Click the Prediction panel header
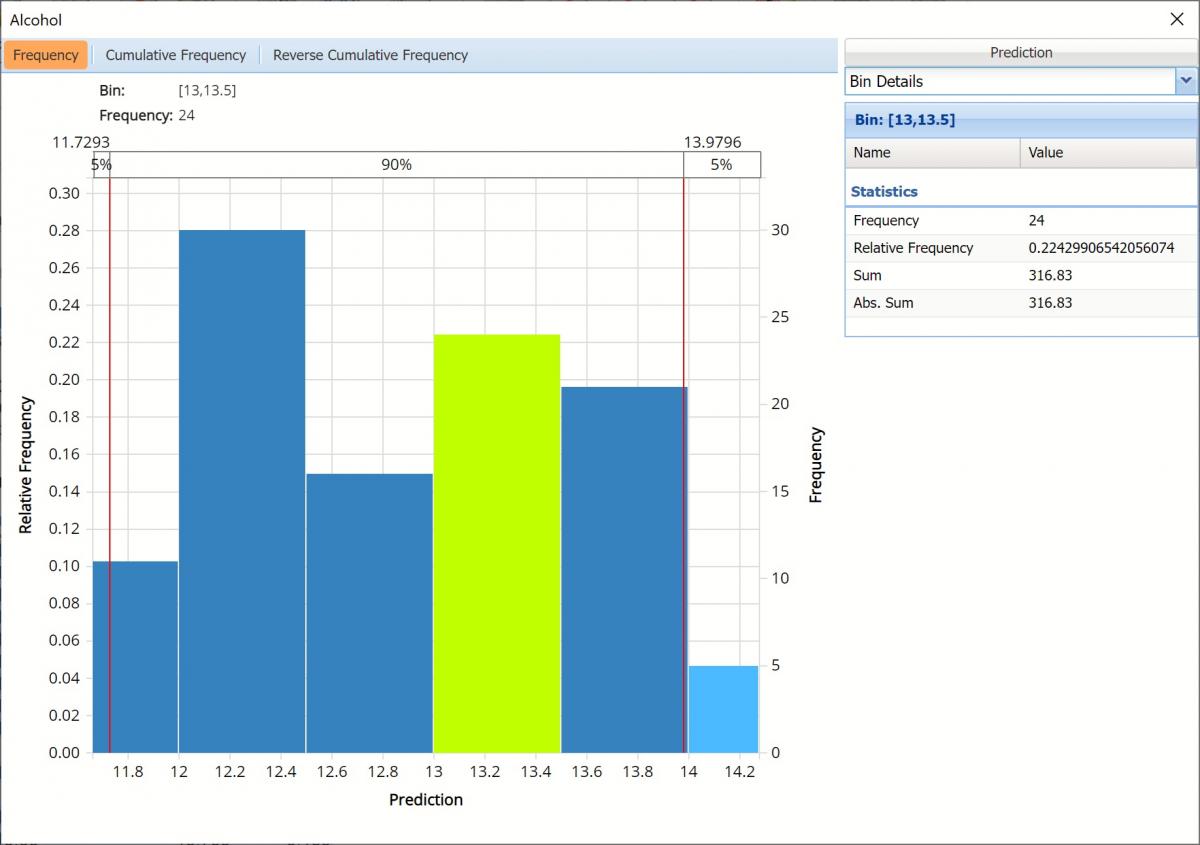 [1020, 52]
